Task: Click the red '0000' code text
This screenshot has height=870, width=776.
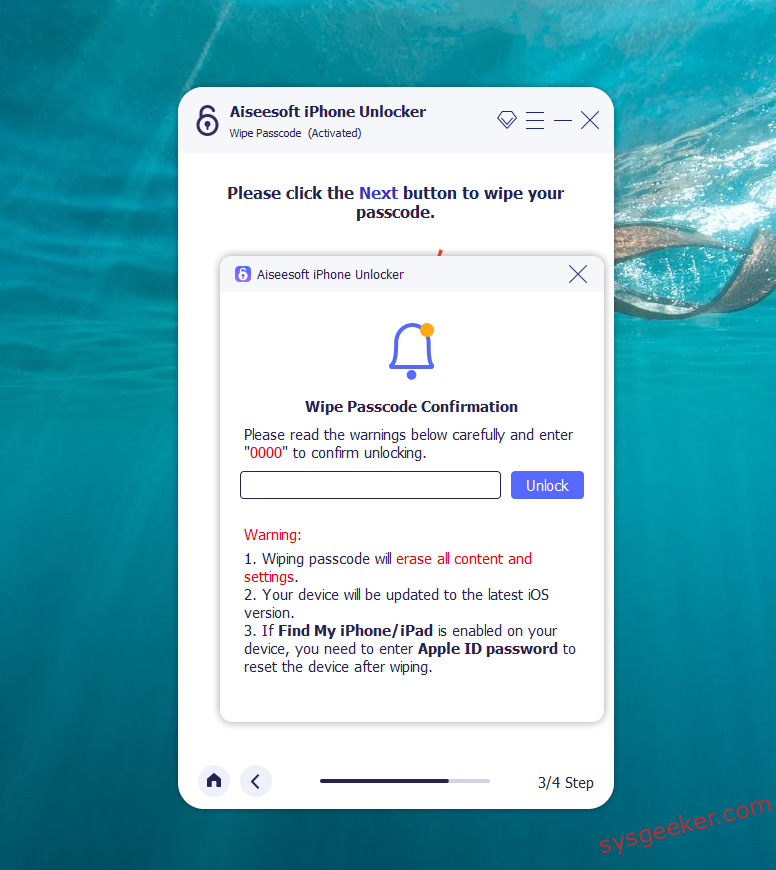Action: tap(266, 453)
